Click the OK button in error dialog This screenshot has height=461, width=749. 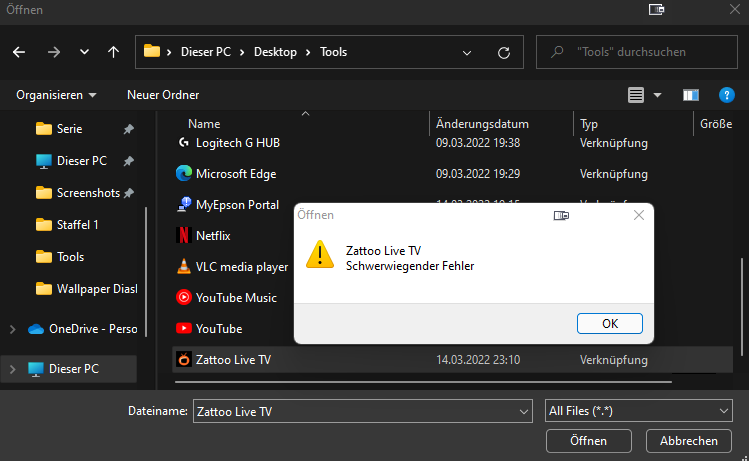tap(610, 323)
